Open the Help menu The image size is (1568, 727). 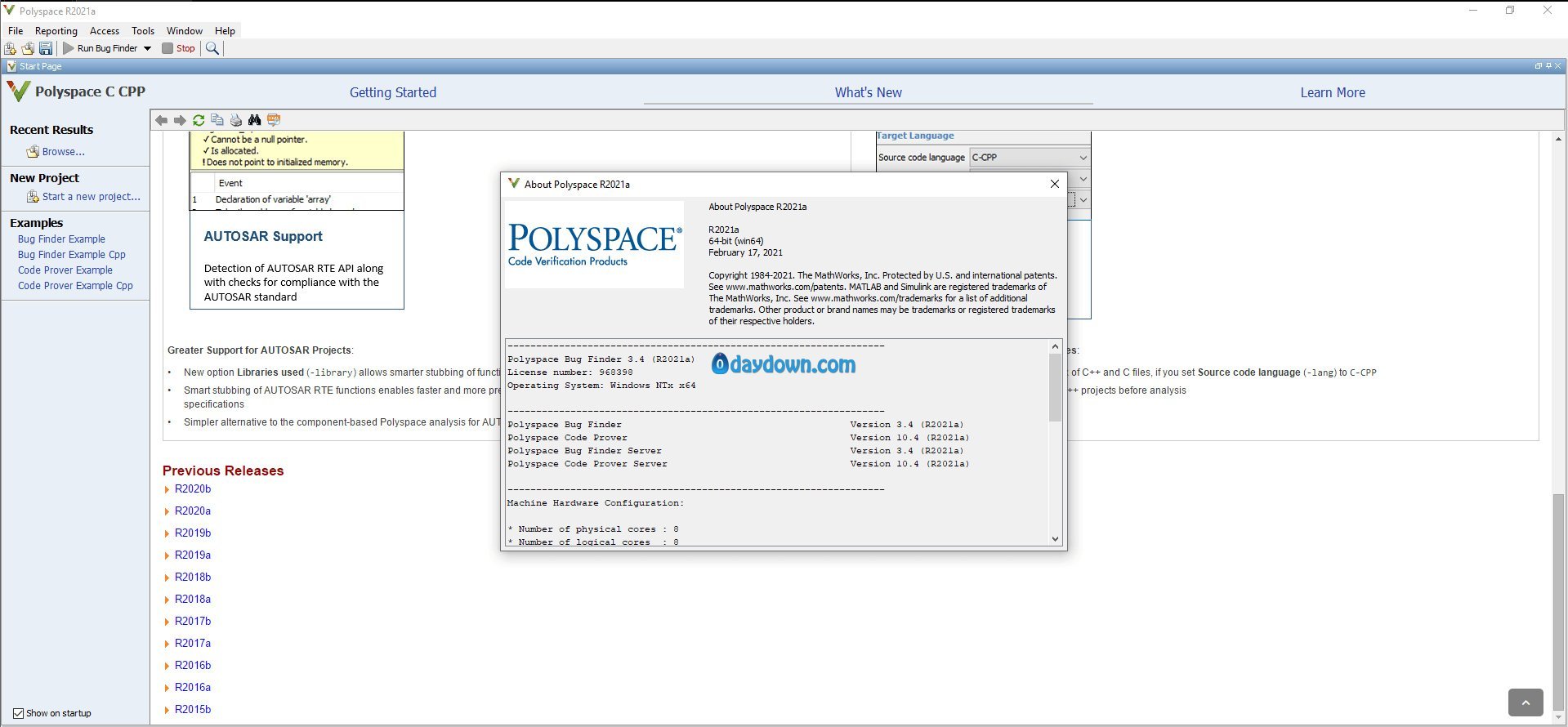[225, 31]
